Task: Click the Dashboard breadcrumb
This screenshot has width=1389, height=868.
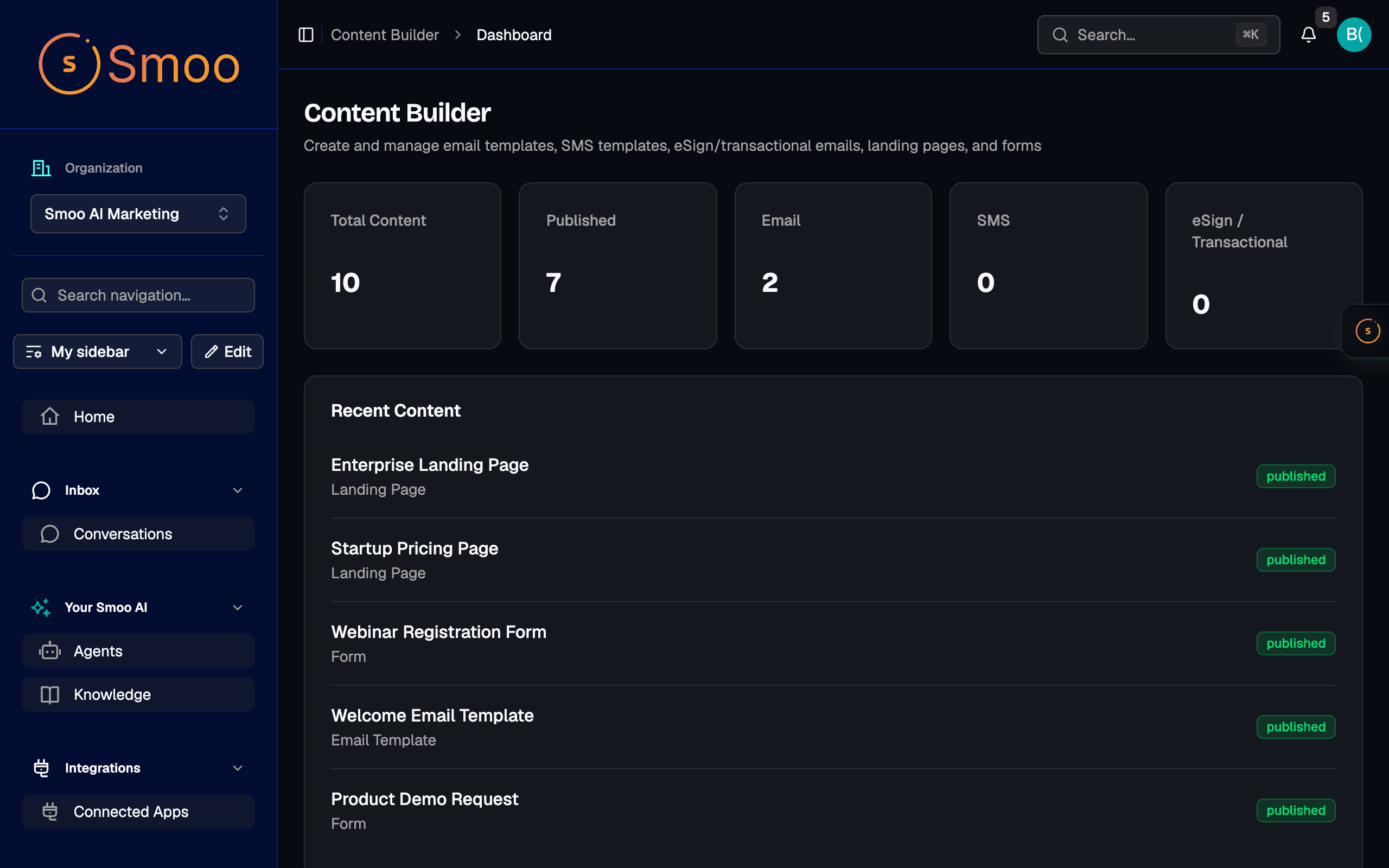Action: pyautogui.click(x=514, y=35)
